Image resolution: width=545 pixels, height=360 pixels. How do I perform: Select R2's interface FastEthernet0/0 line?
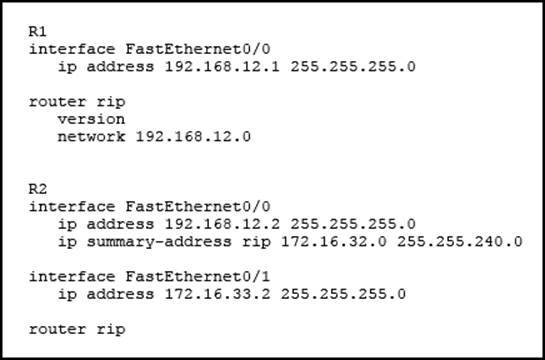pos(149,207)
